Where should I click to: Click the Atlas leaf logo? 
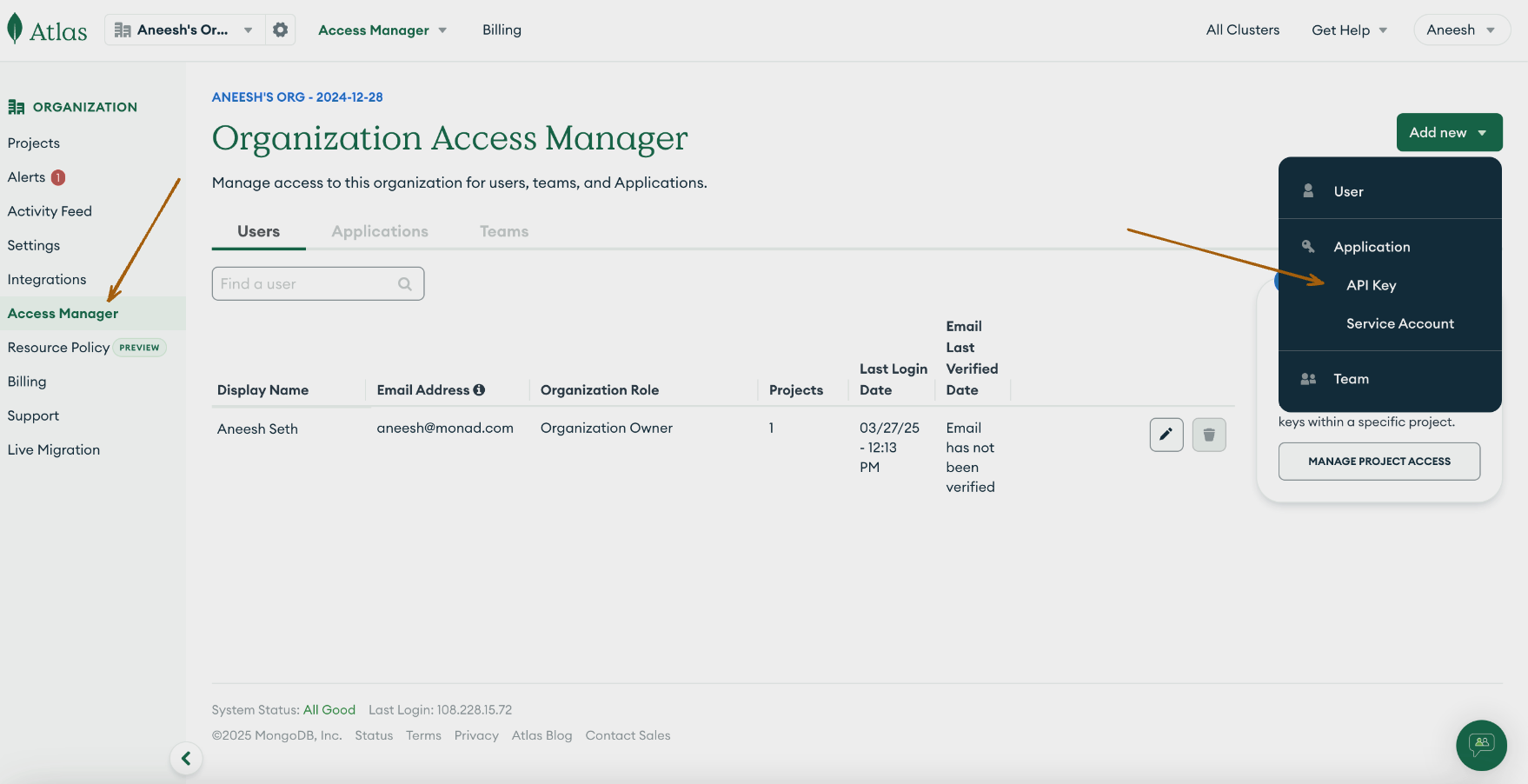[15, 29]
